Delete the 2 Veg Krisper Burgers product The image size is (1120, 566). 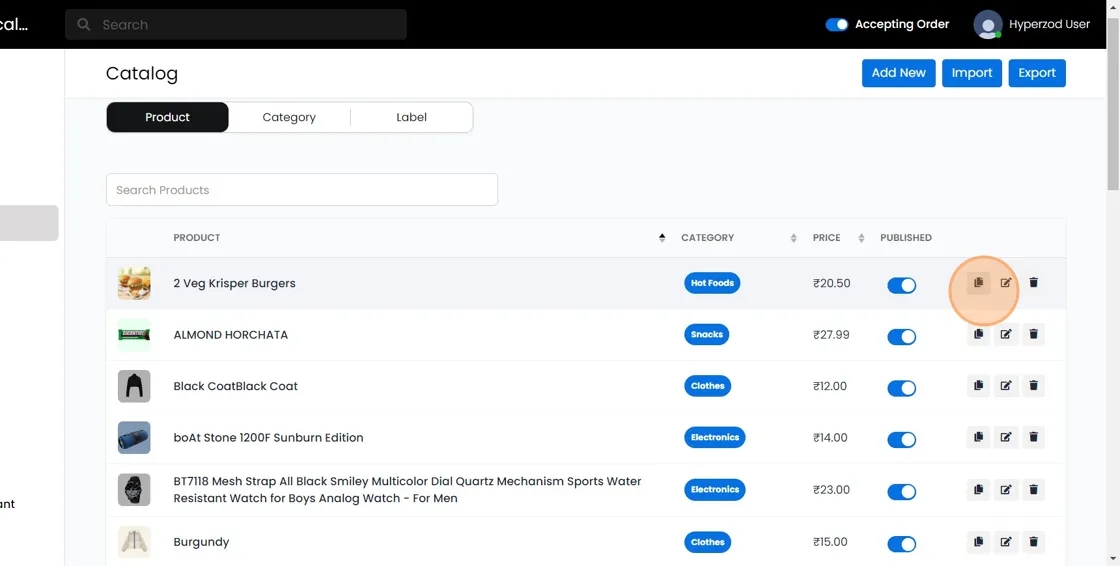(1034, 283)
